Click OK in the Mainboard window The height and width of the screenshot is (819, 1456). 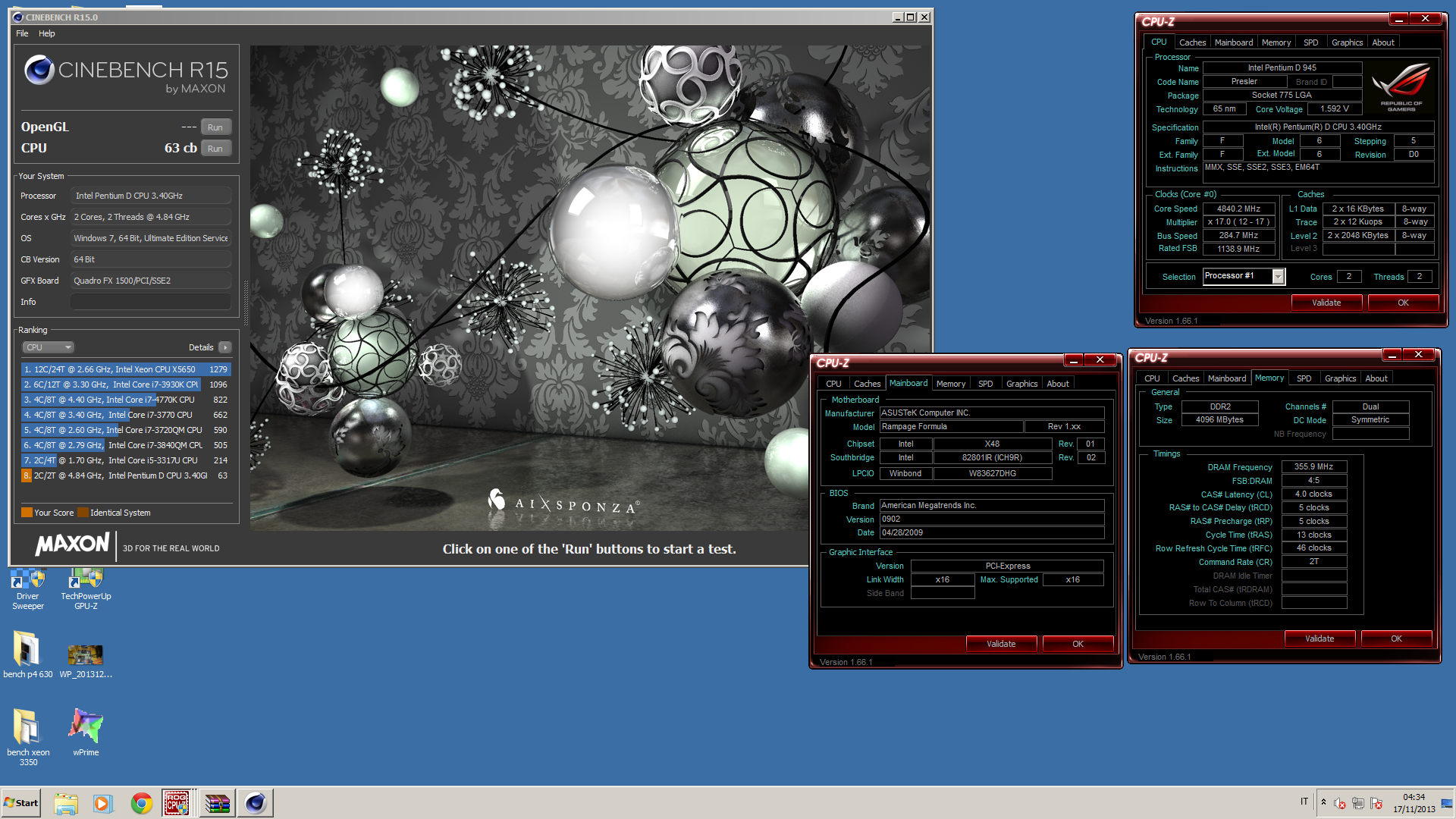click(x=1078, y=644)
